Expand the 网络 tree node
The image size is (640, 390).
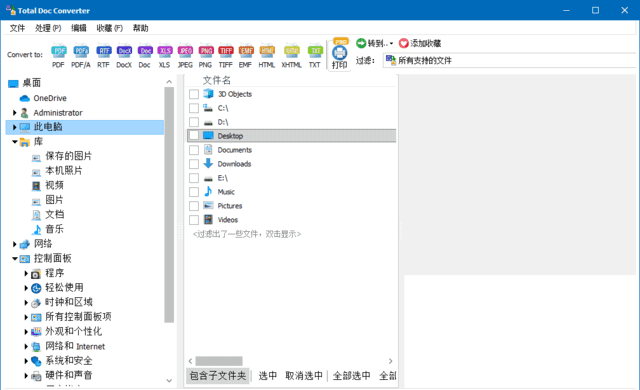pos(14,244)
